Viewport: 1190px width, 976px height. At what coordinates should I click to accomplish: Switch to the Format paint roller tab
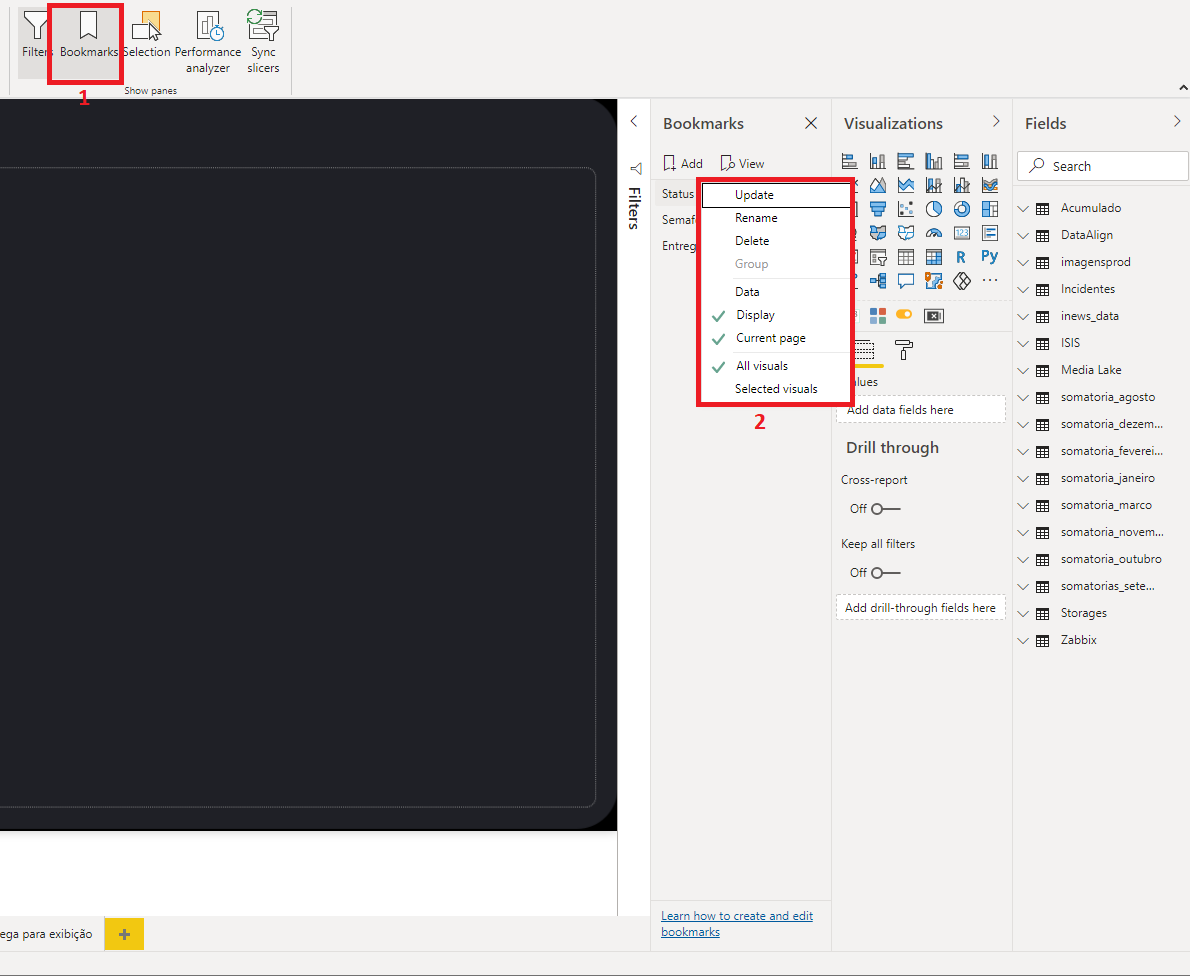(904, 350)
